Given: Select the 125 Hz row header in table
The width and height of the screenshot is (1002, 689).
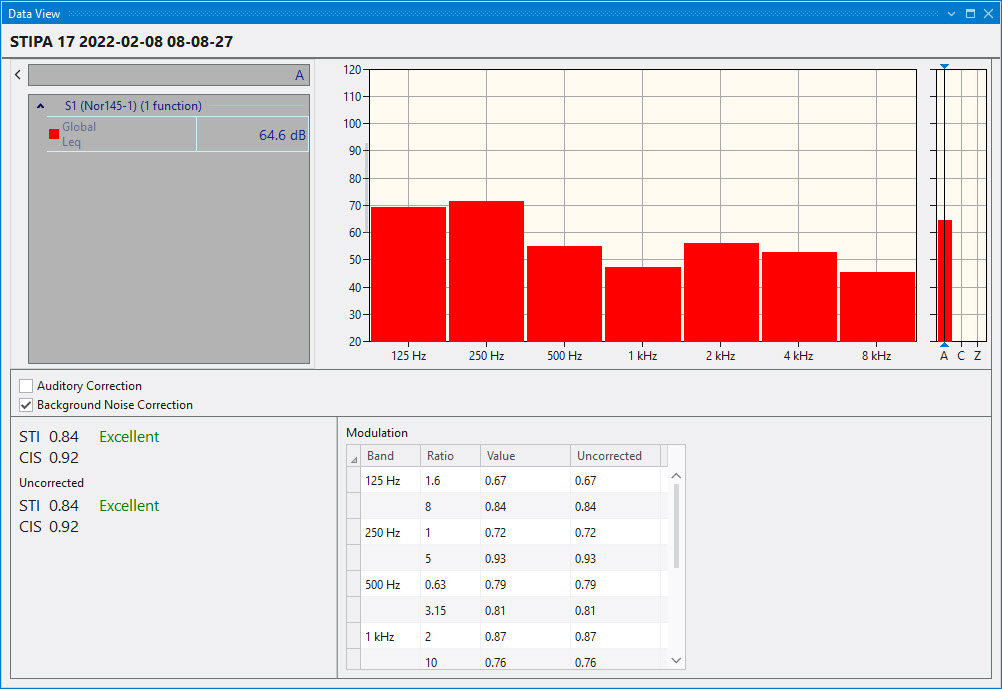Looking at the screenshot, I should pyautogui.click(x=353, y=481).
